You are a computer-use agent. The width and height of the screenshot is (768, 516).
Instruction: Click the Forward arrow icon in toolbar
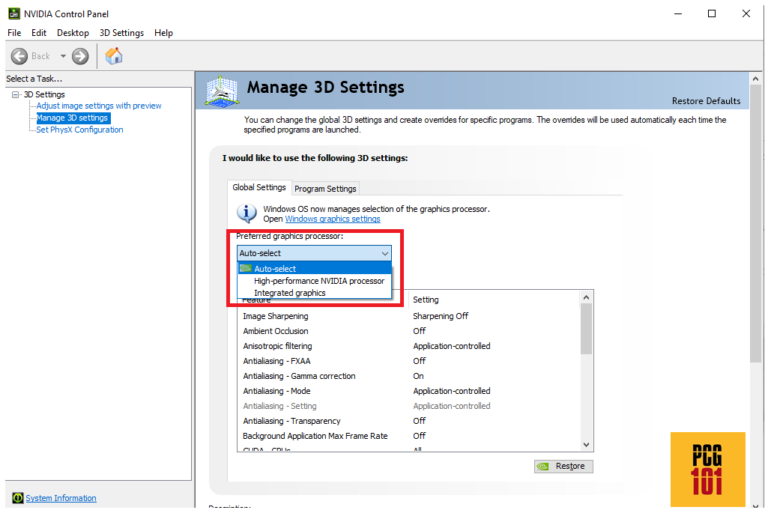80,56
